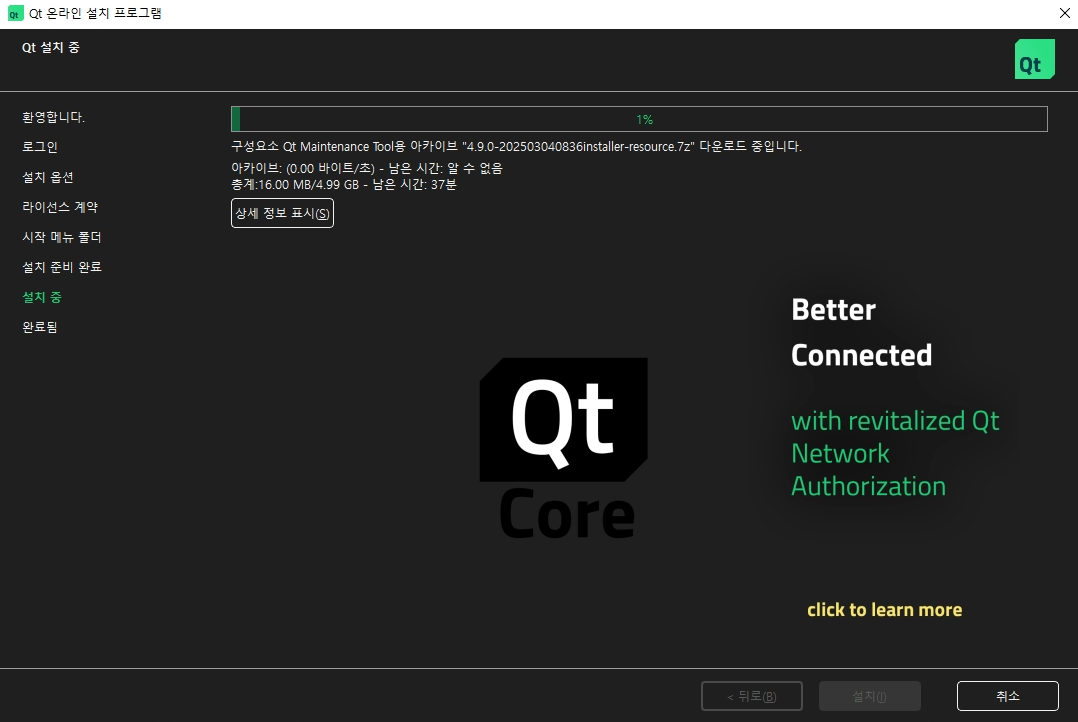Screen dimensions: 1078x722
Task: Select the 시작 메뉴 폴더 step
Action: (62, 237)
